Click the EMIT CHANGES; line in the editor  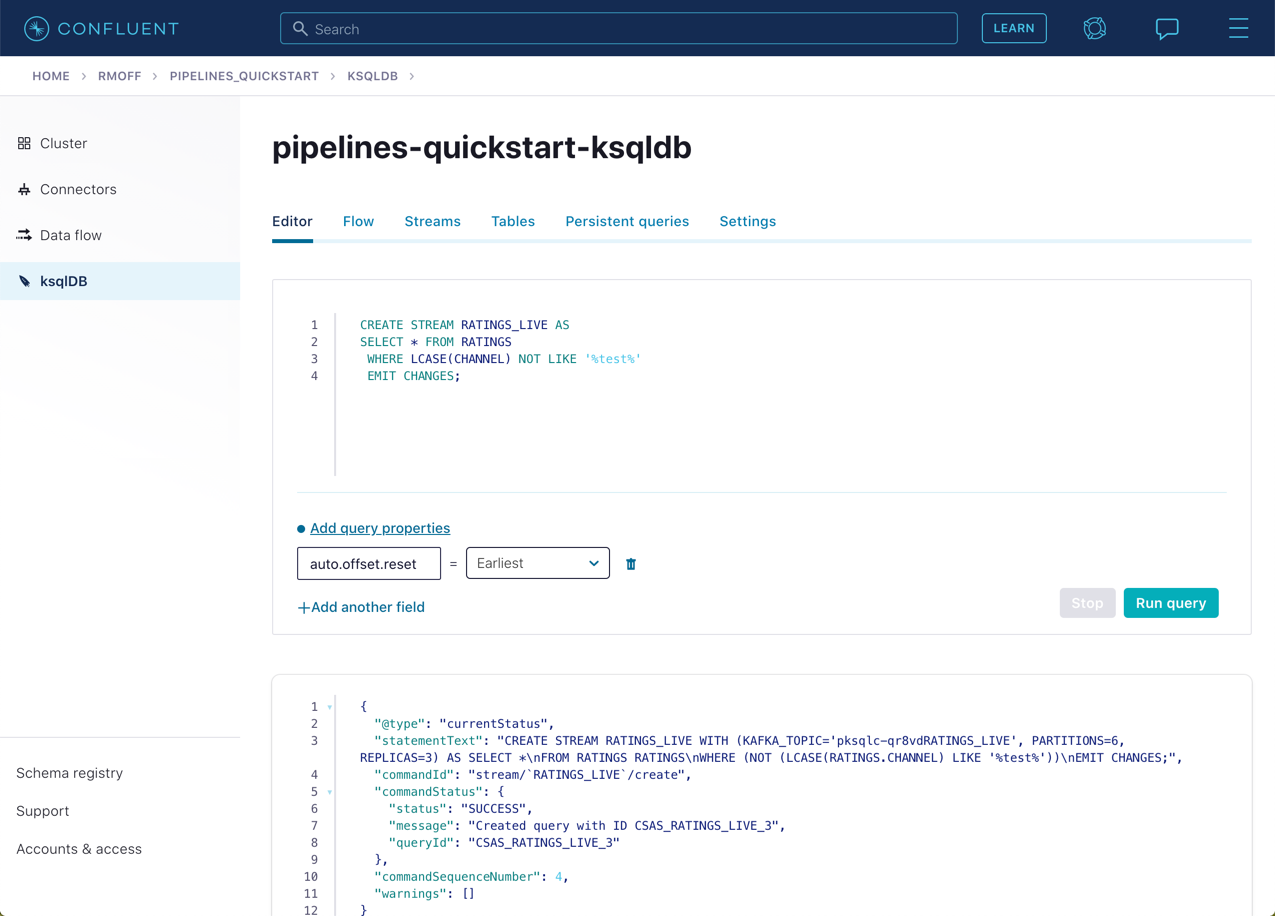click(414, 376)
